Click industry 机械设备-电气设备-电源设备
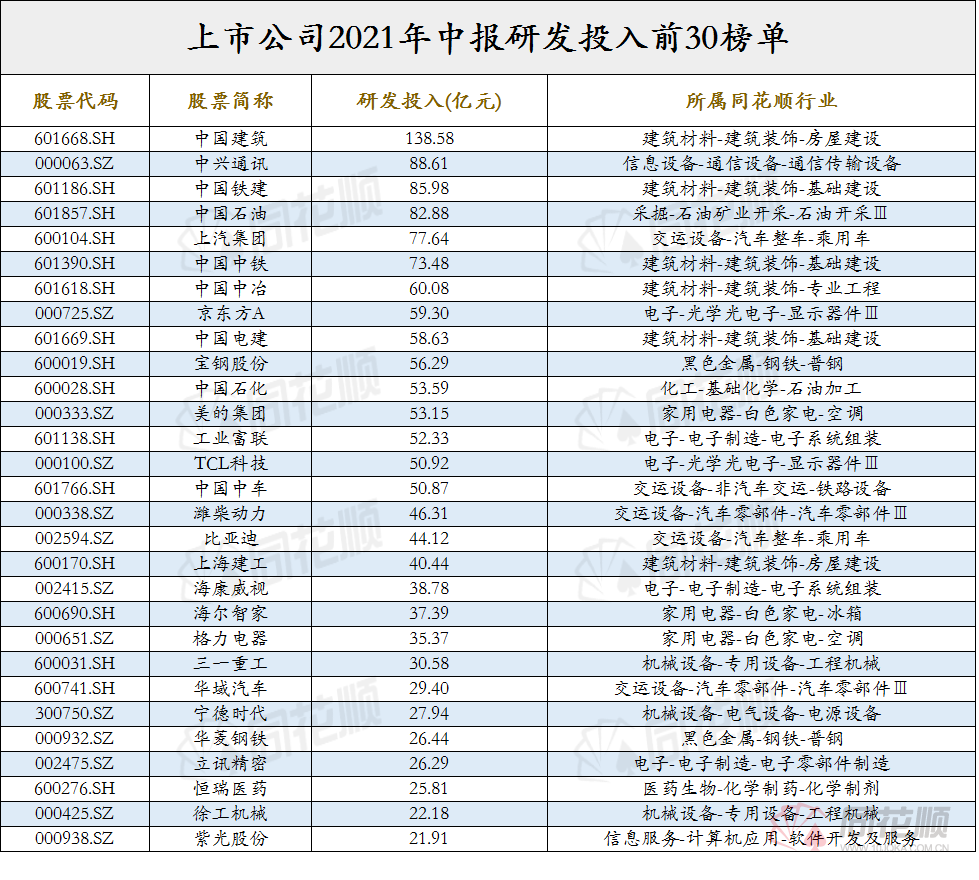This screenshot has height=880, width=979. click(761, 713)
